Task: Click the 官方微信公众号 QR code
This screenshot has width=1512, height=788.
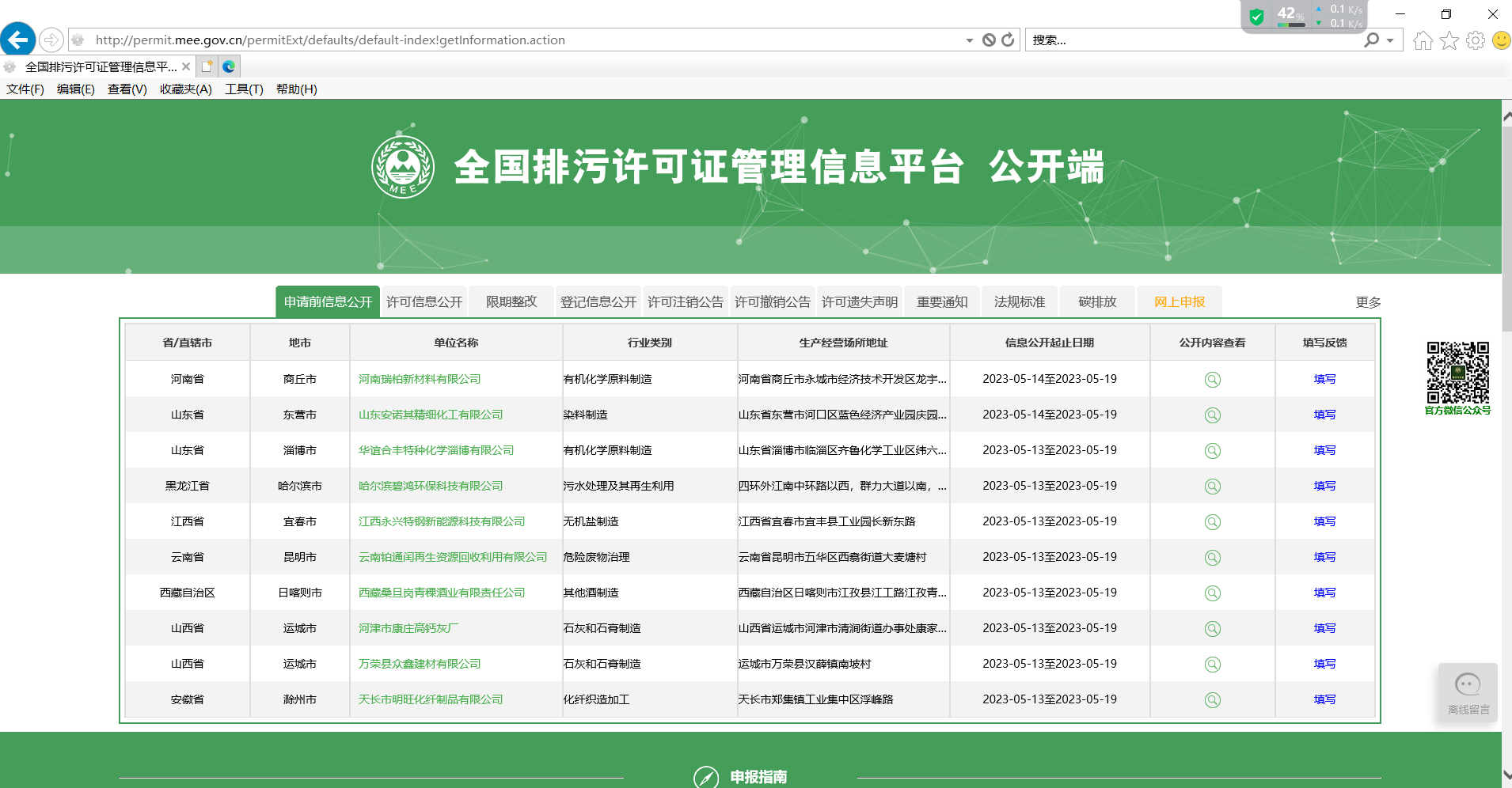Action: [1457, 373]
